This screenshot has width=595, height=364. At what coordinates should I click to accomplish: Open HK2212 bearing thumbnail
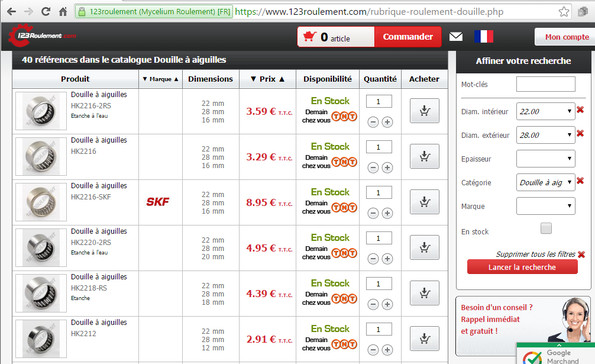[41, 339]
